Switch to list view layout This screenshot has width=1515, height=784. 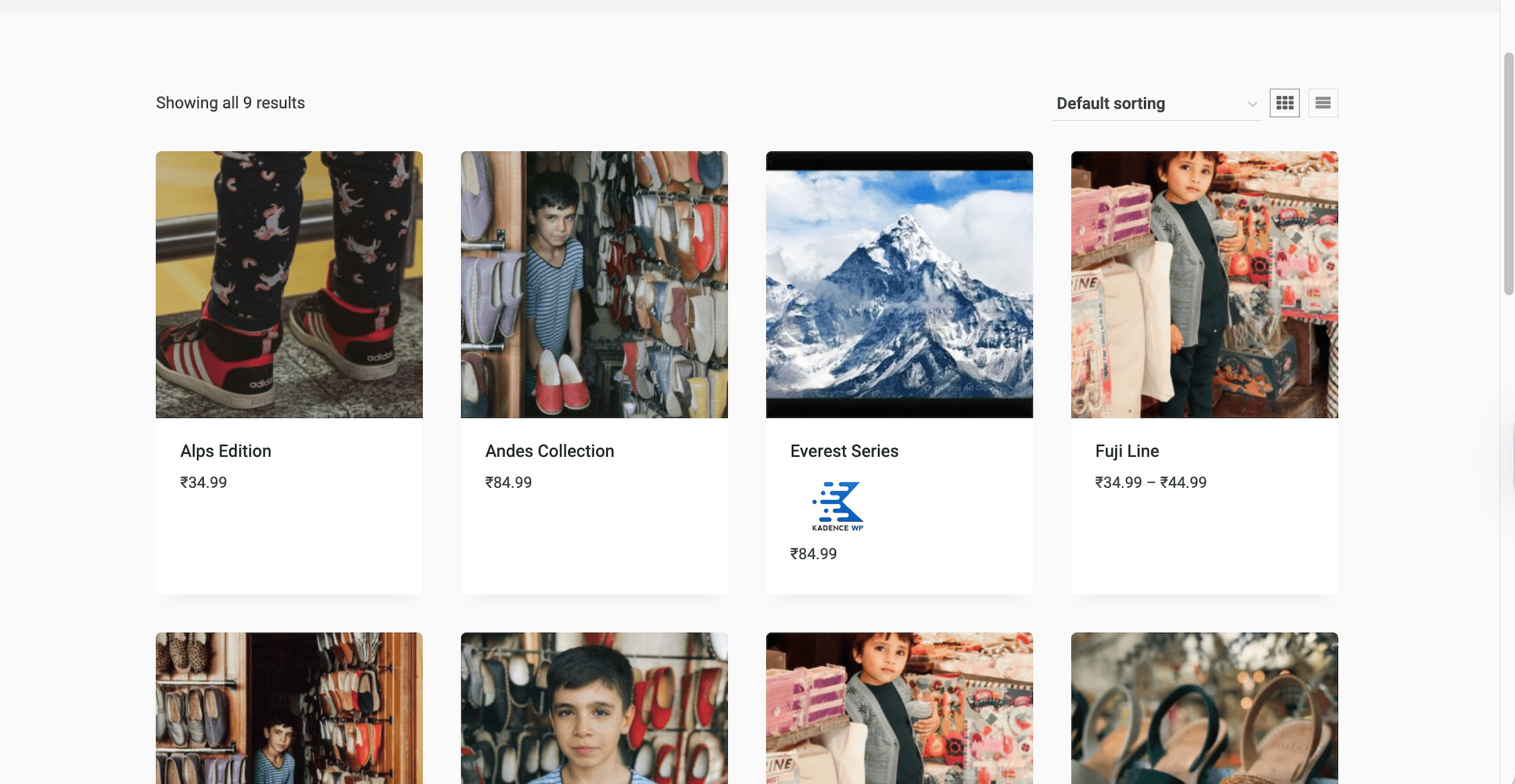(x=1323, y=103)
